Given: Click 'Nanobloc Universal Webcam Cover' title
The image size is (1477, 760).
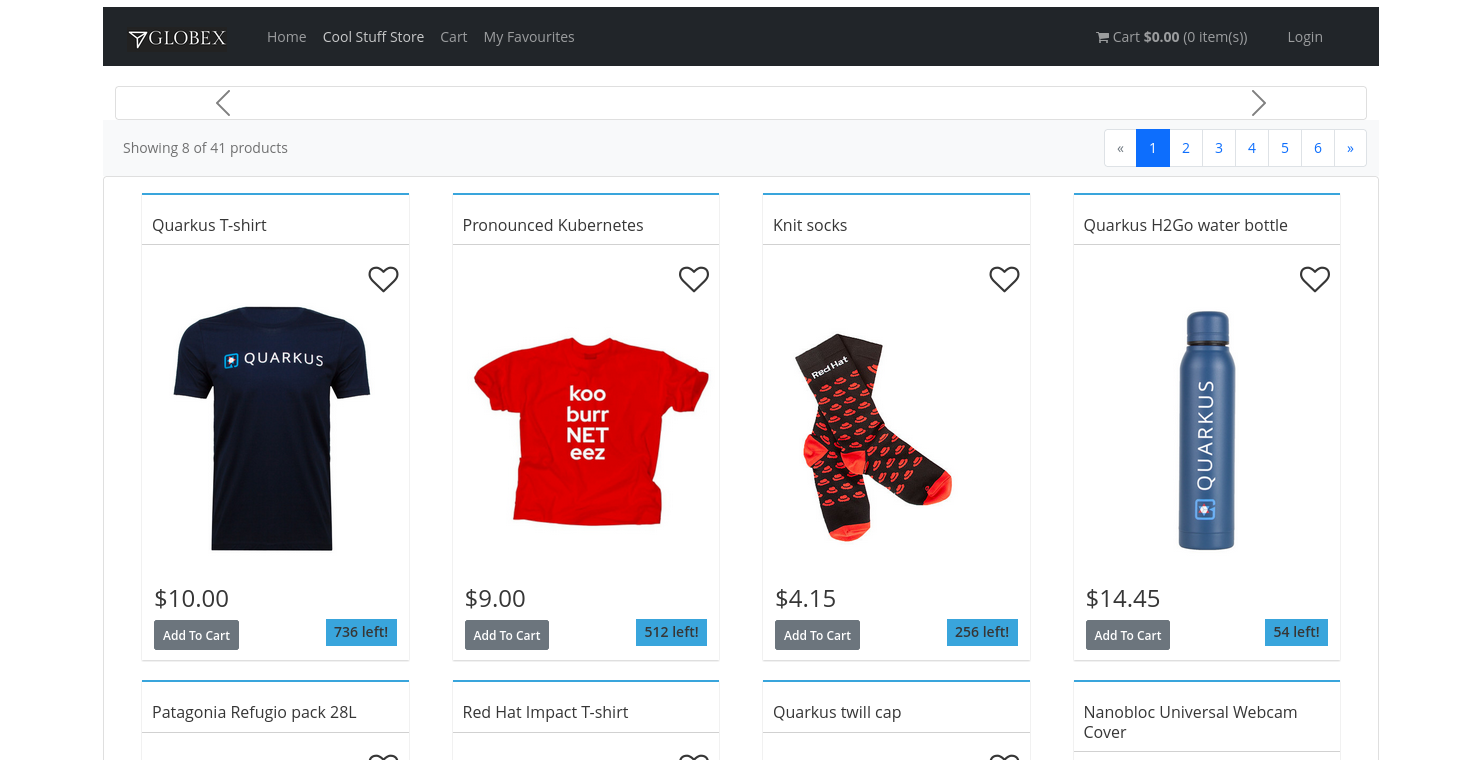Looking at the screenshot, I should (1190, 722).
